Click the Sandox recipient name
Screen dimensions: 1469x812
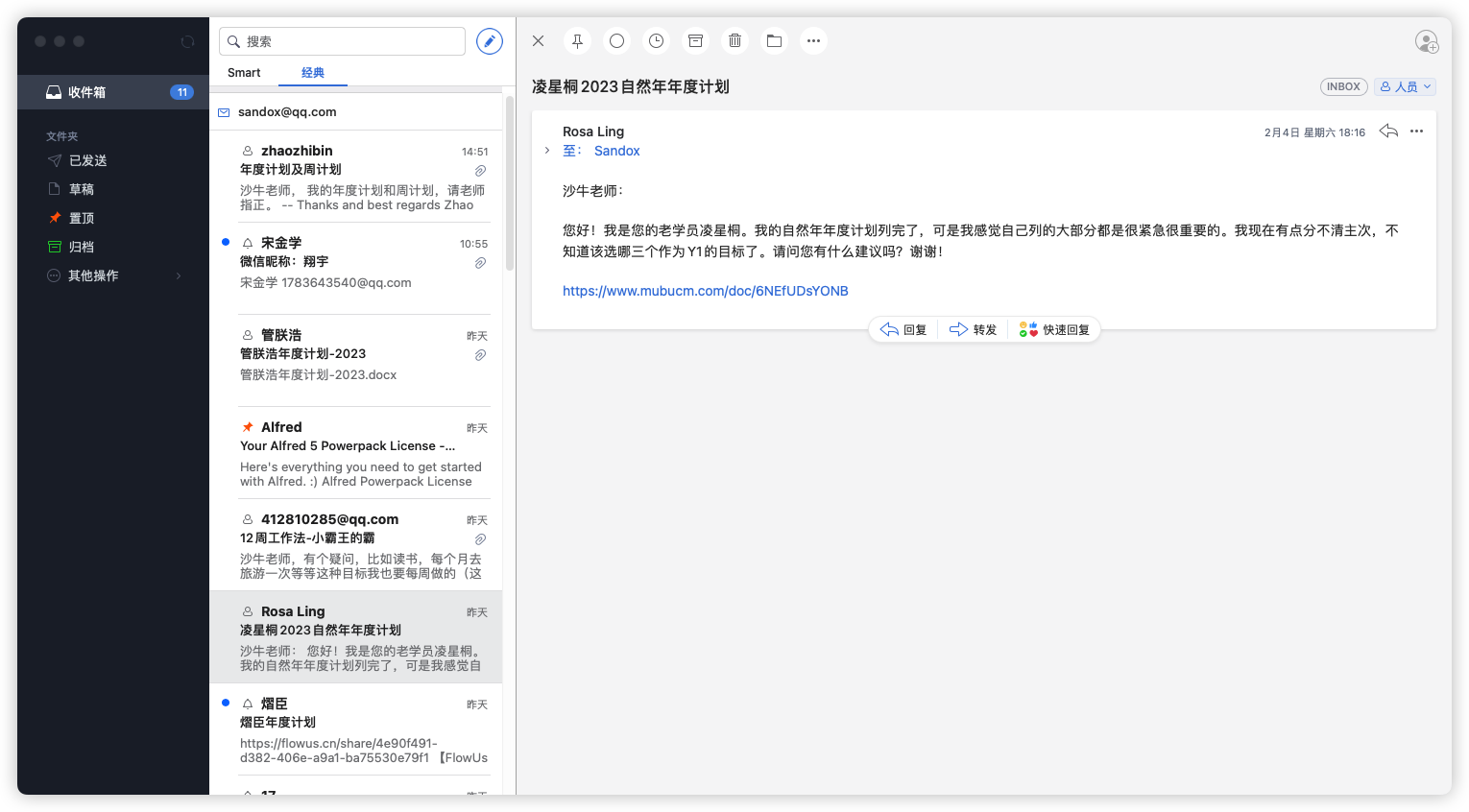(616, 151)
